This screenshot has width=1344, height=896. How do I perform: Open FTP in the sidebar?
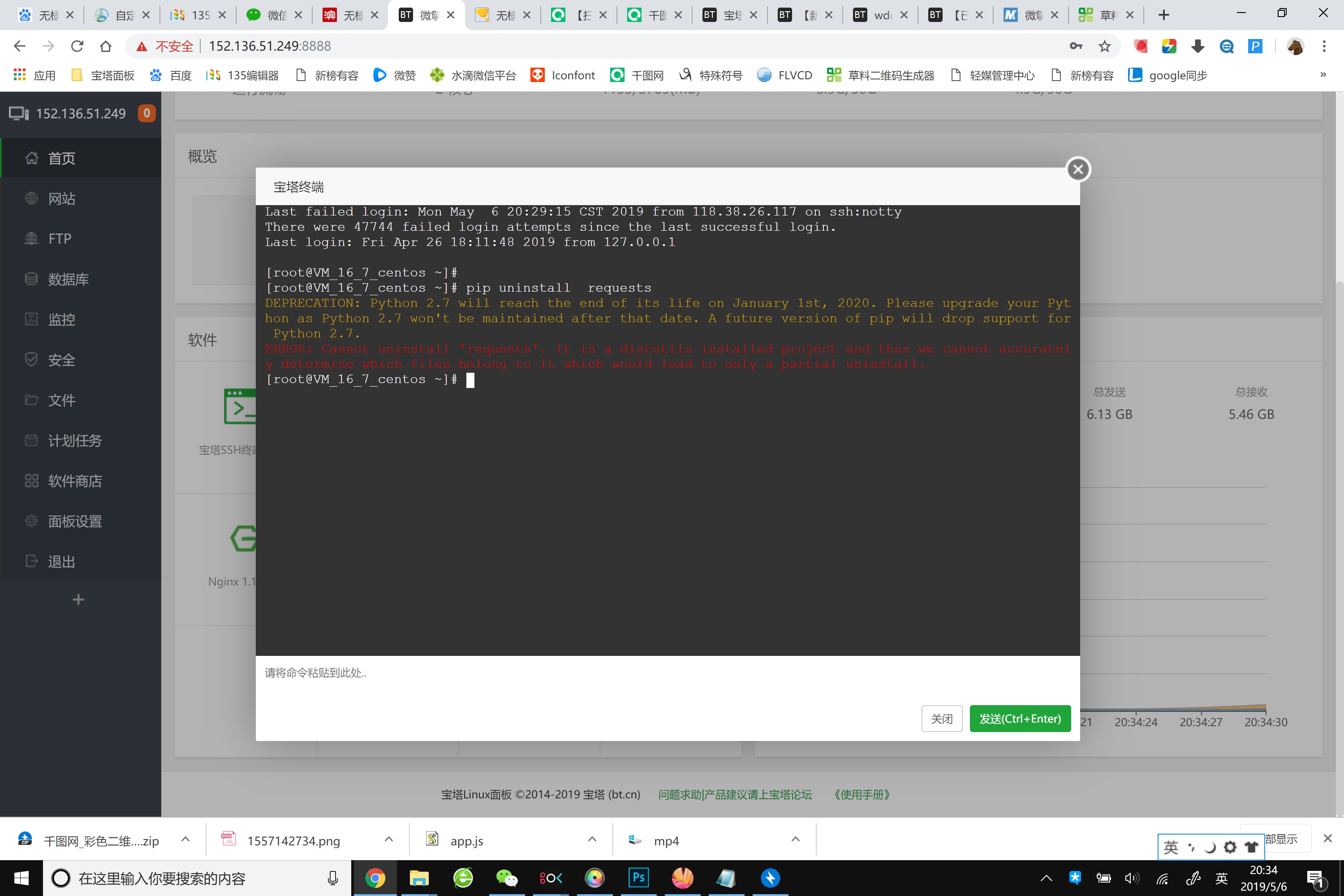[x=81, y=238]
